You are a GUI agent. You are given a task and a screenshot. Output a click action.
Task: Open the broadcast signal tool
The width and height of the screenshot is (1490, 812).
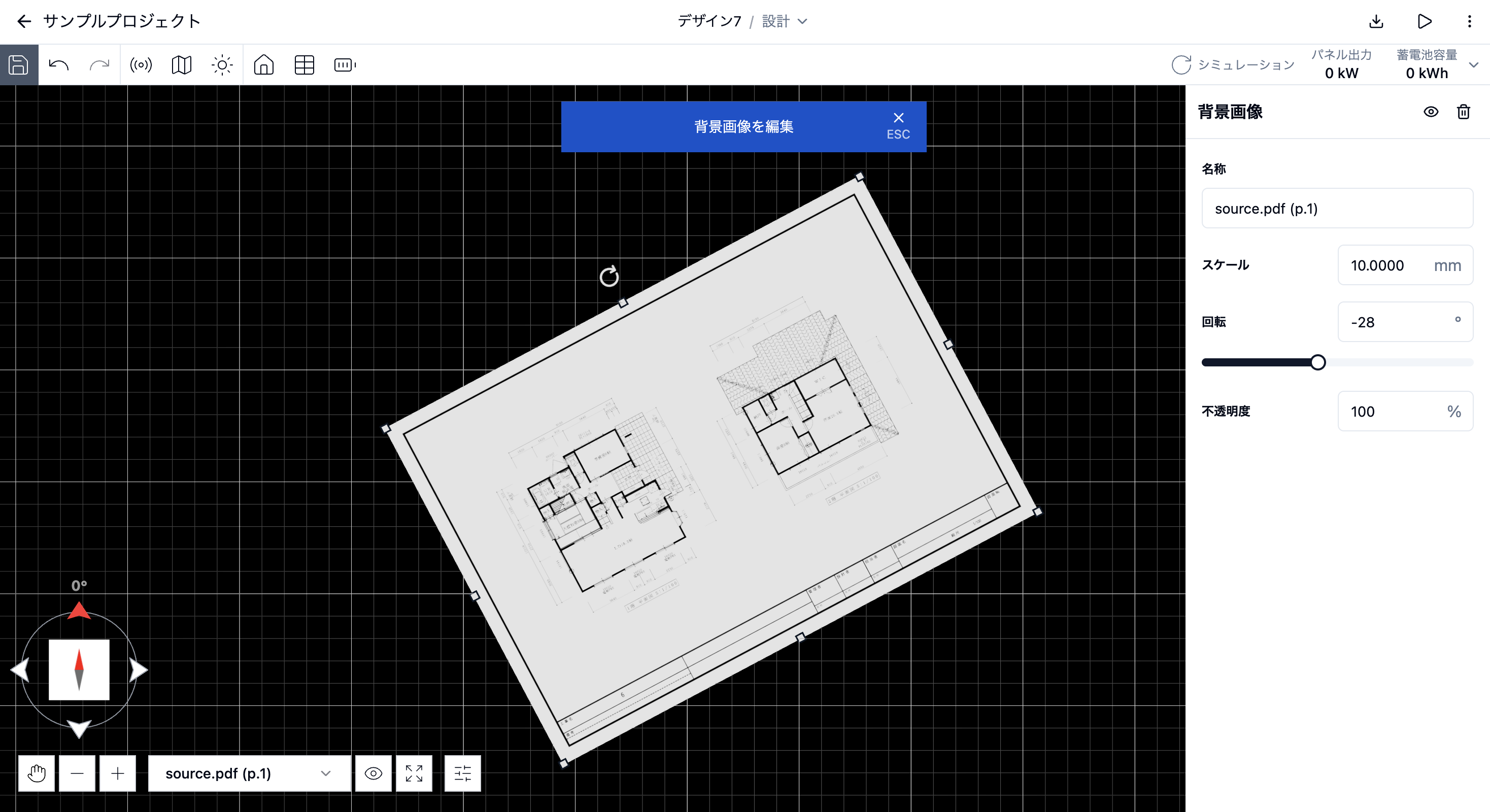point(141,65)
